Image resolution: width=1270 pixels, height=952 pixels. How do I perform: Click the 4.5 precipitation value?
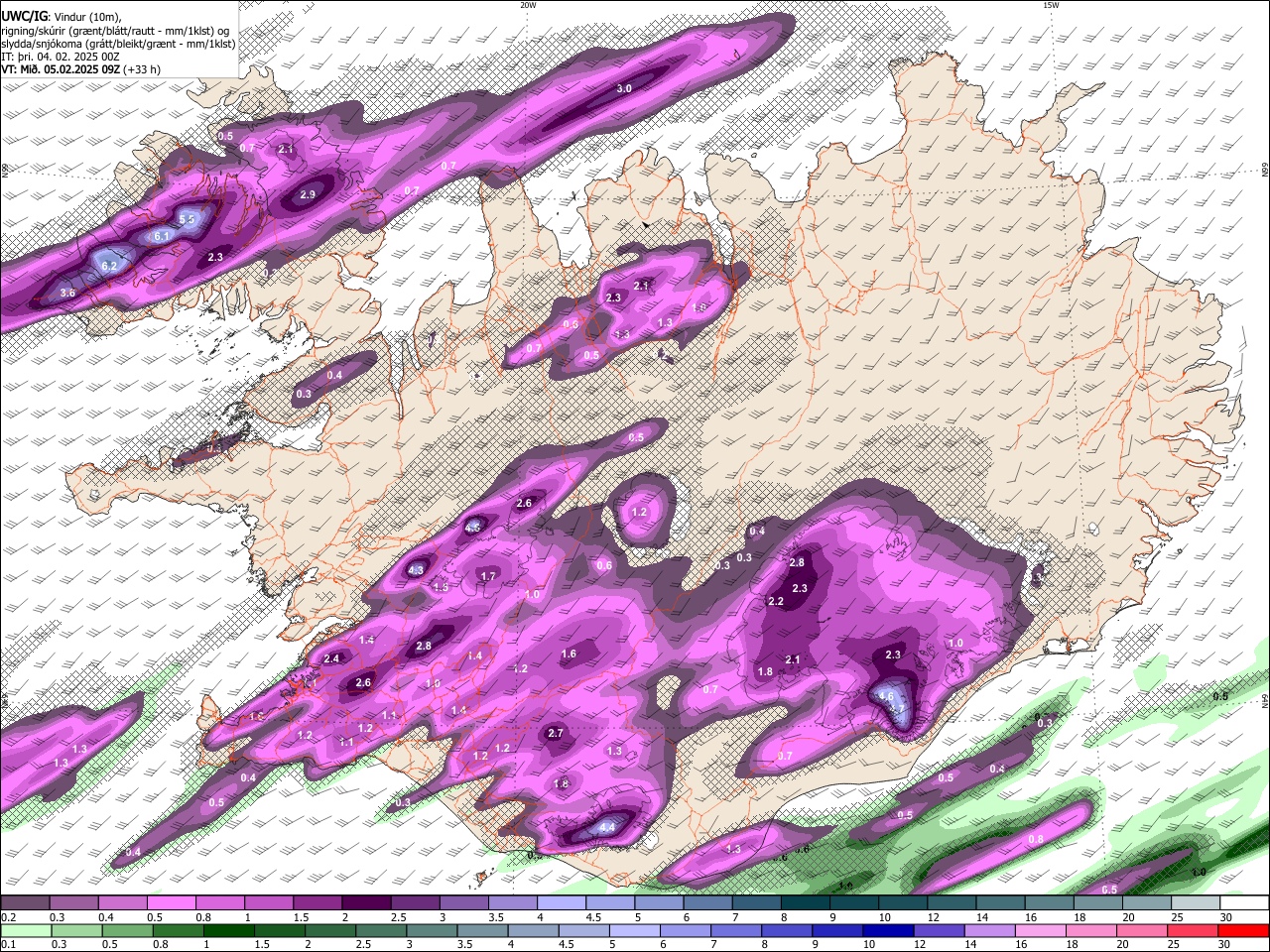472,528
